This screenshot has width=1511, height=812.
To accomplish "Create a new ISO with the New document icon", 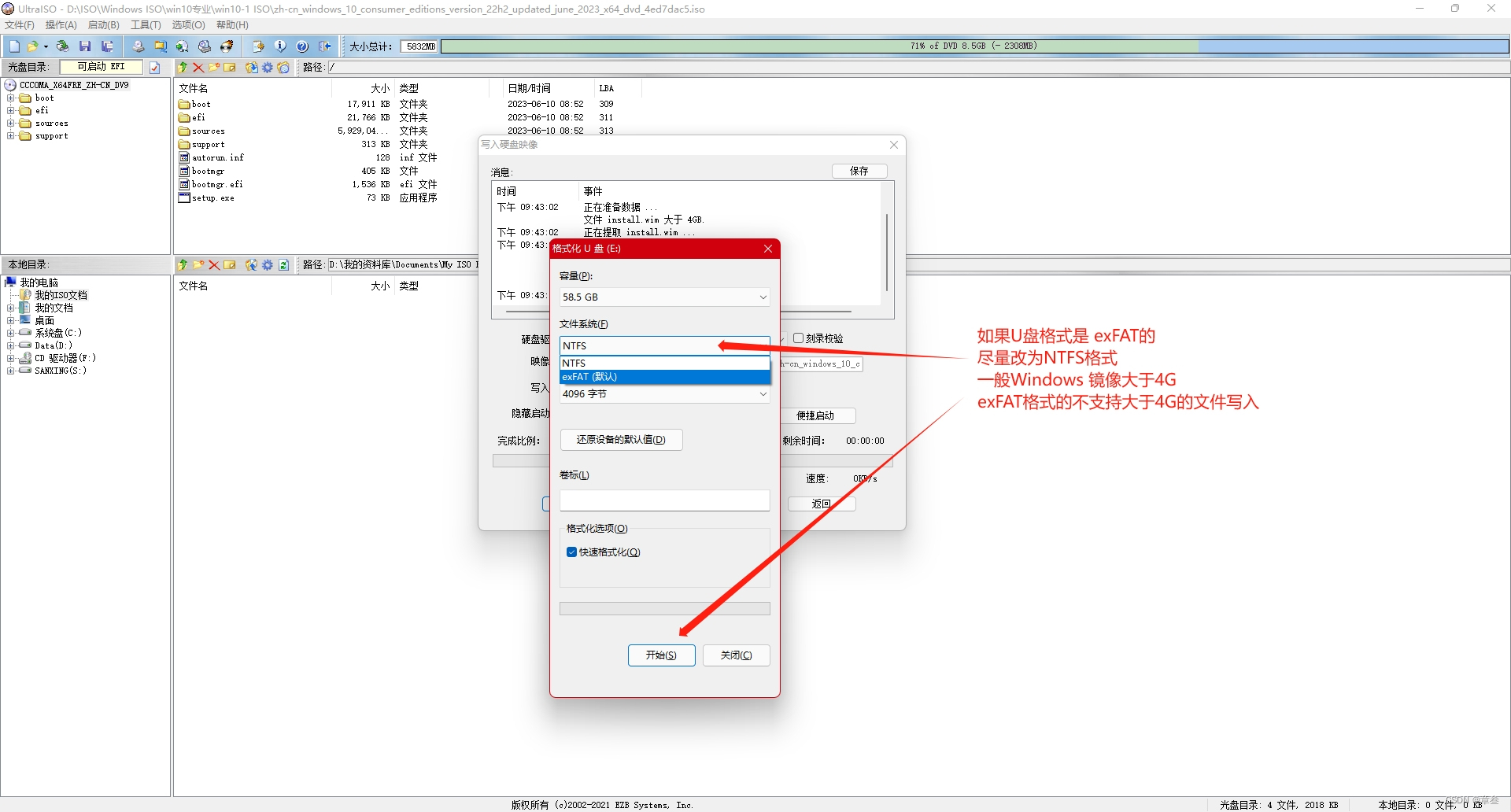I will click(13, 46).
